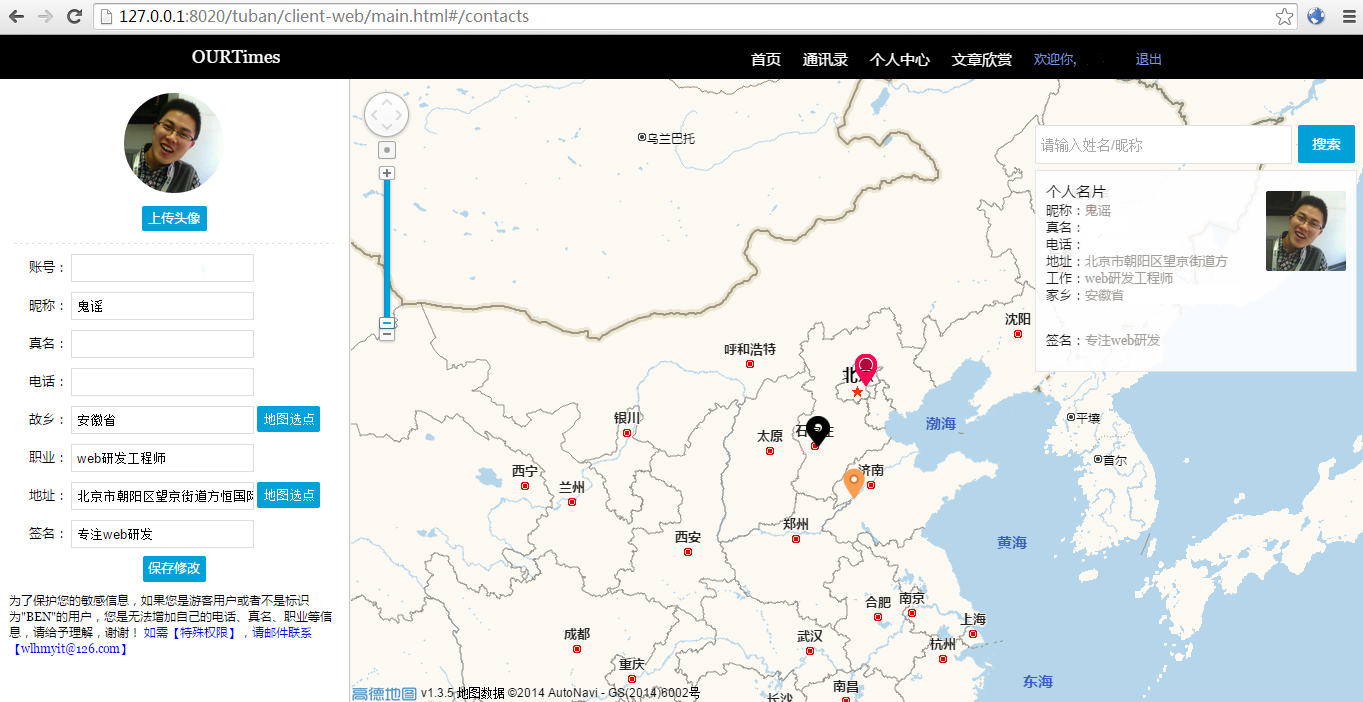Click the map zoom slider track

pos(387,250)
